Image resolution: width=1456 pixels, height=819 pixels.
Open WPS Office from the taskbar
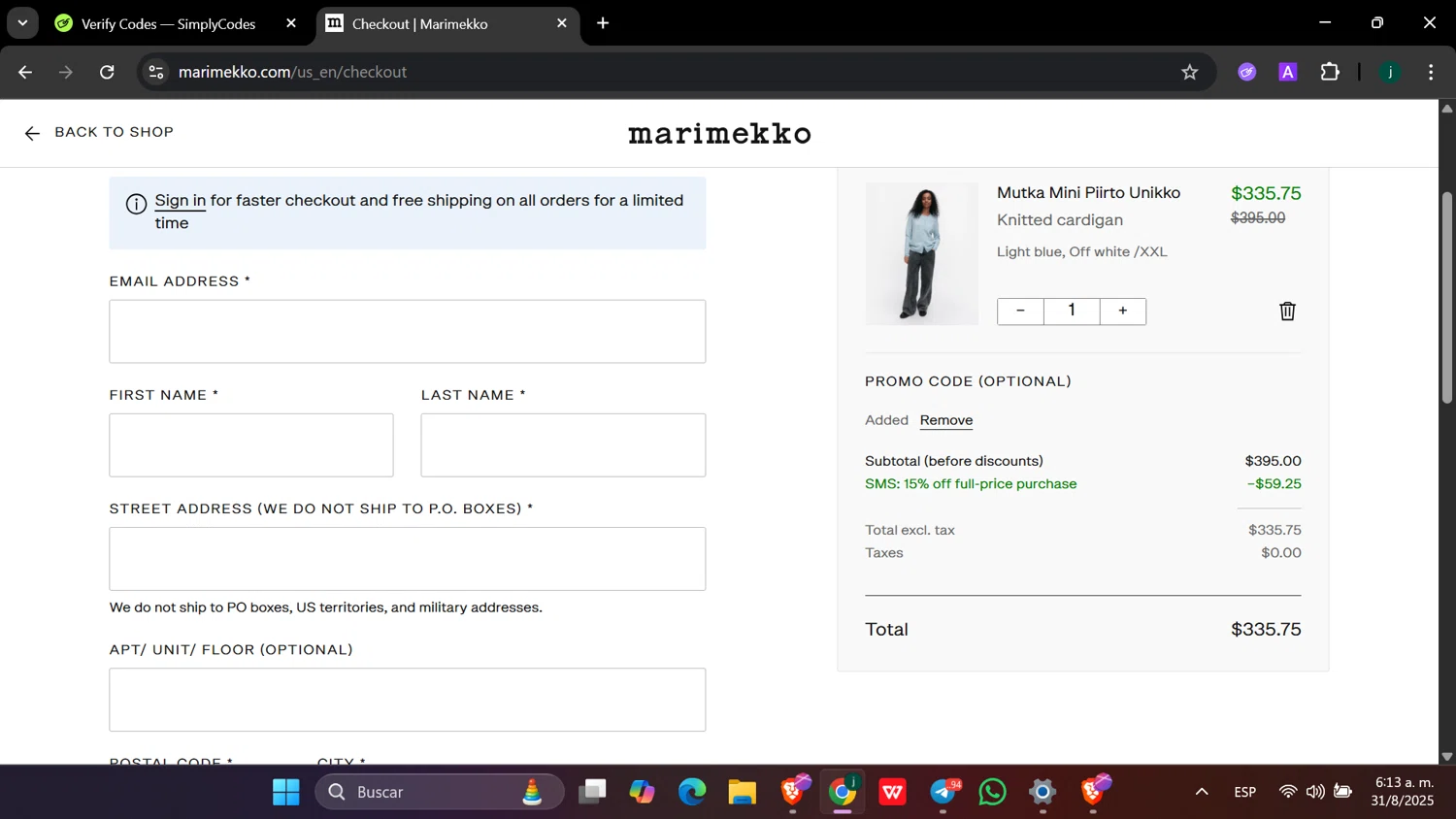click(892, 792)
